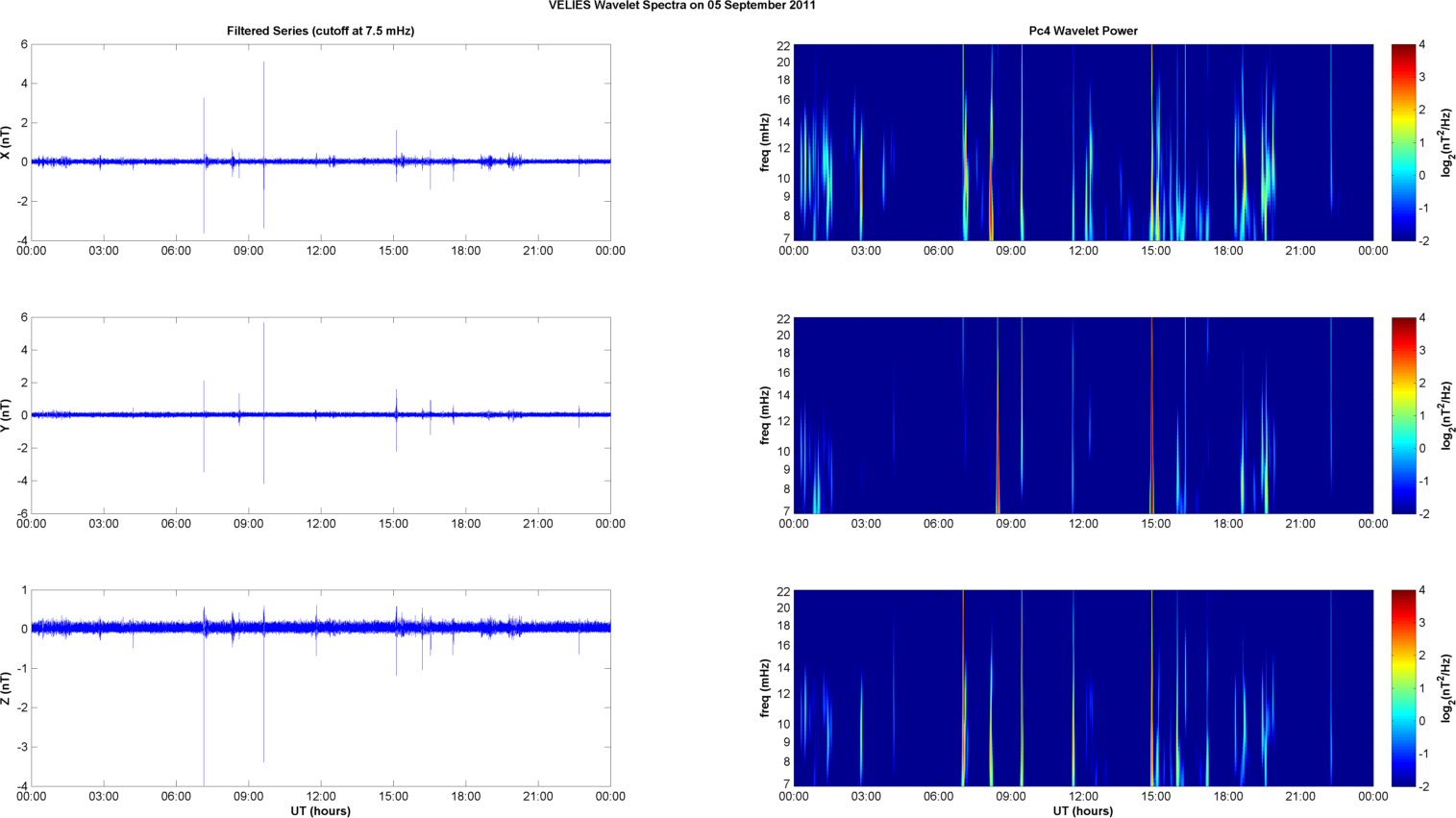This screenshot has width=1456, height=818.
Task: Click freq (mHz) label of top spectrogram
Action: (x=766, y=142)
